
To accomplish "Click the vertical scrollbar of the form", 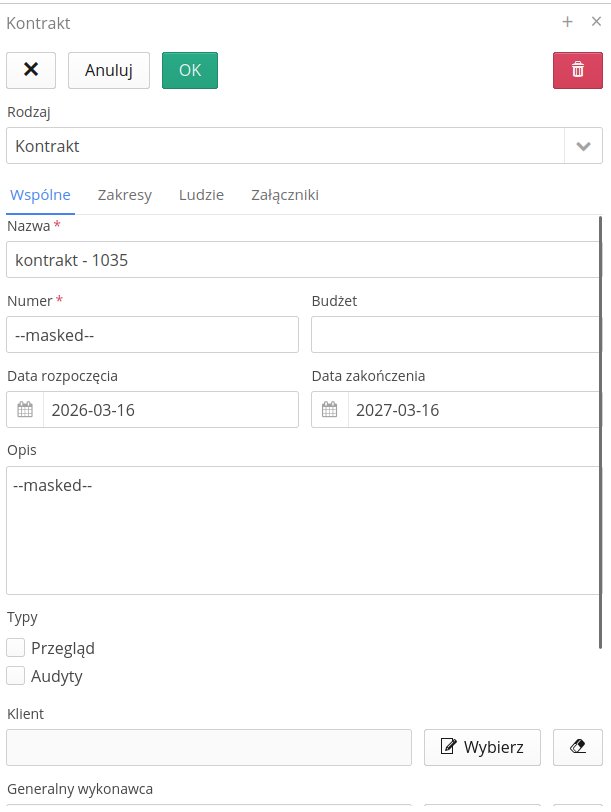I will tap(601, 432).
